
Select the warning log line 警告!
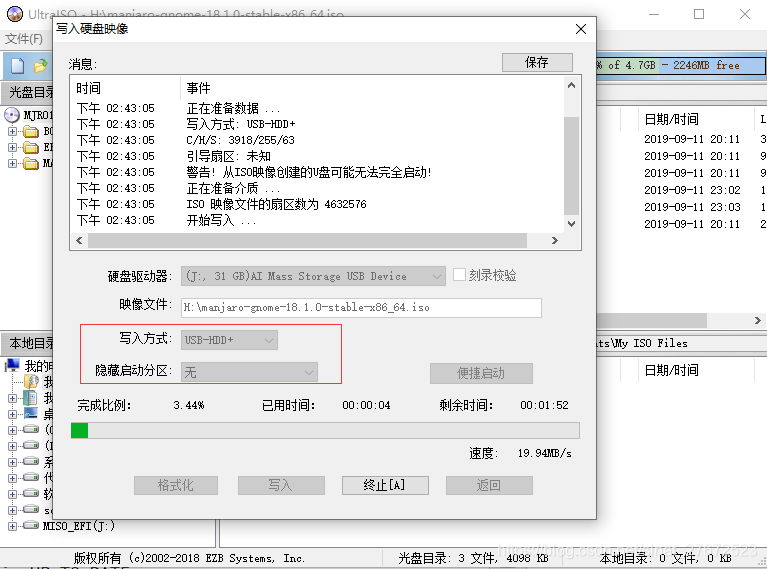point(309,172)
